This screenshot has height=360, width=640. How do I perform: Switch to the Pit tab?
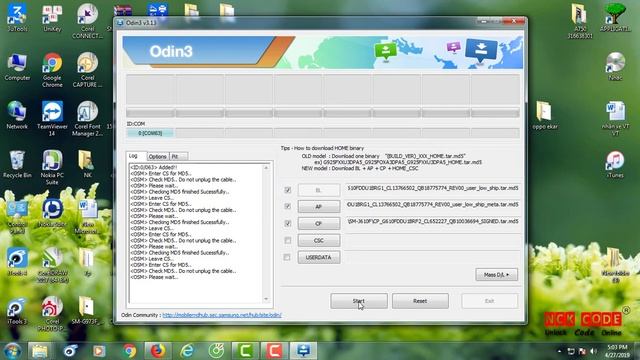click(178, 156)
